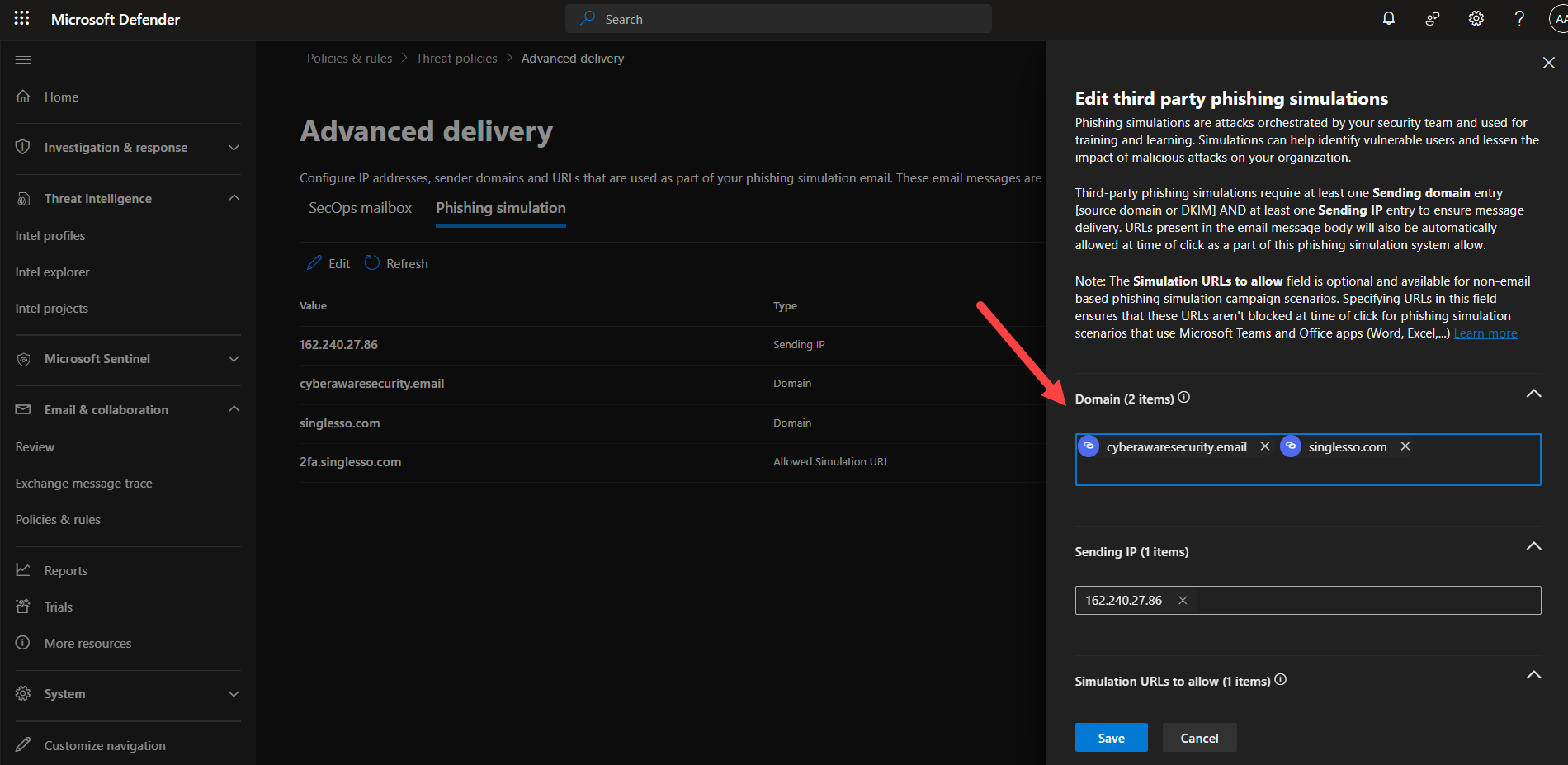The image size is (1568, 765).
Task: Open settings gear in top bar
Action: (x=1476, y=18)
